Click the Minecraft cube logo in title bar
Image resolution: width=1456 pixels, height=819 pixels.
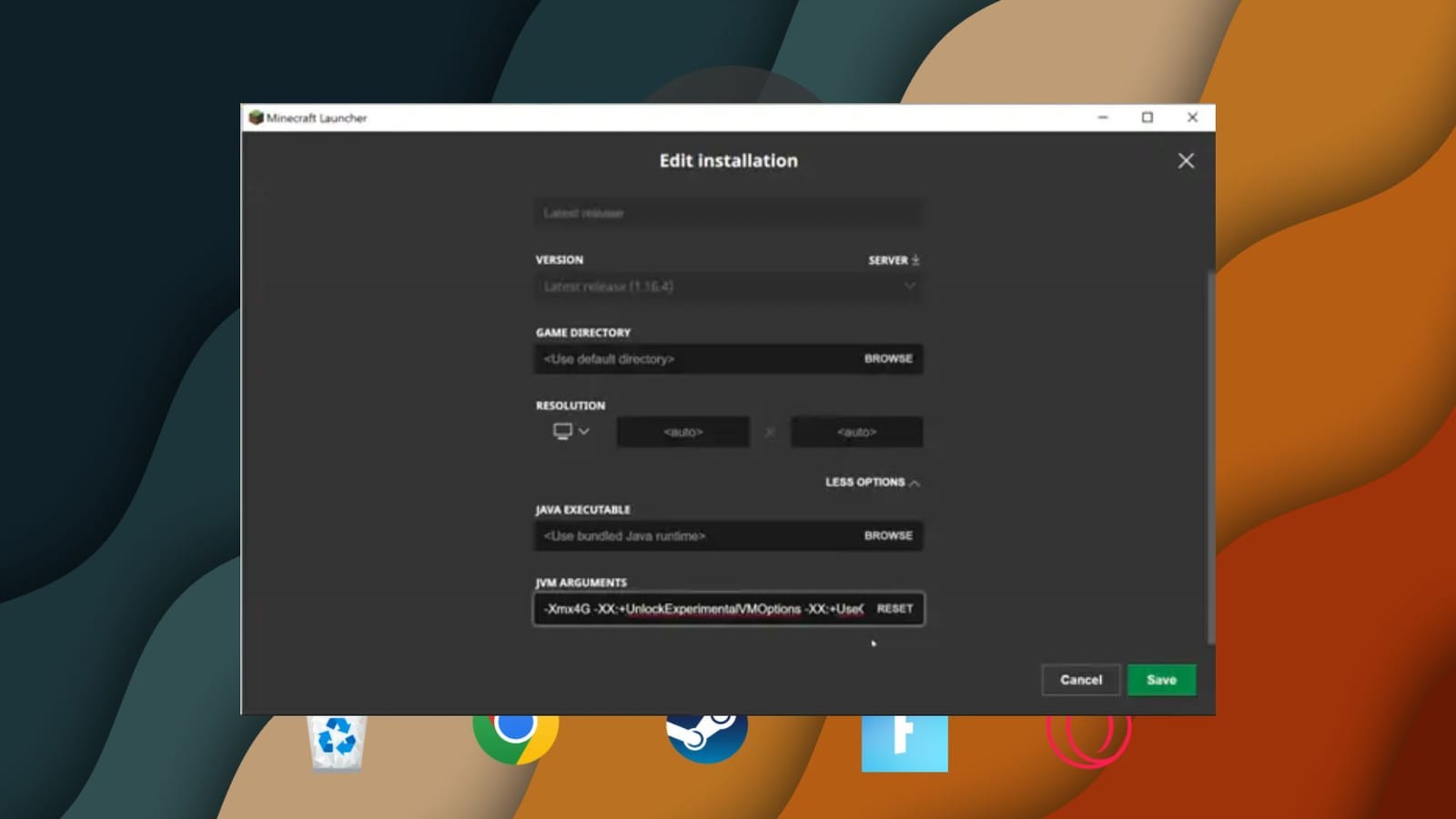pyautogui.click(x=256, y=117)
